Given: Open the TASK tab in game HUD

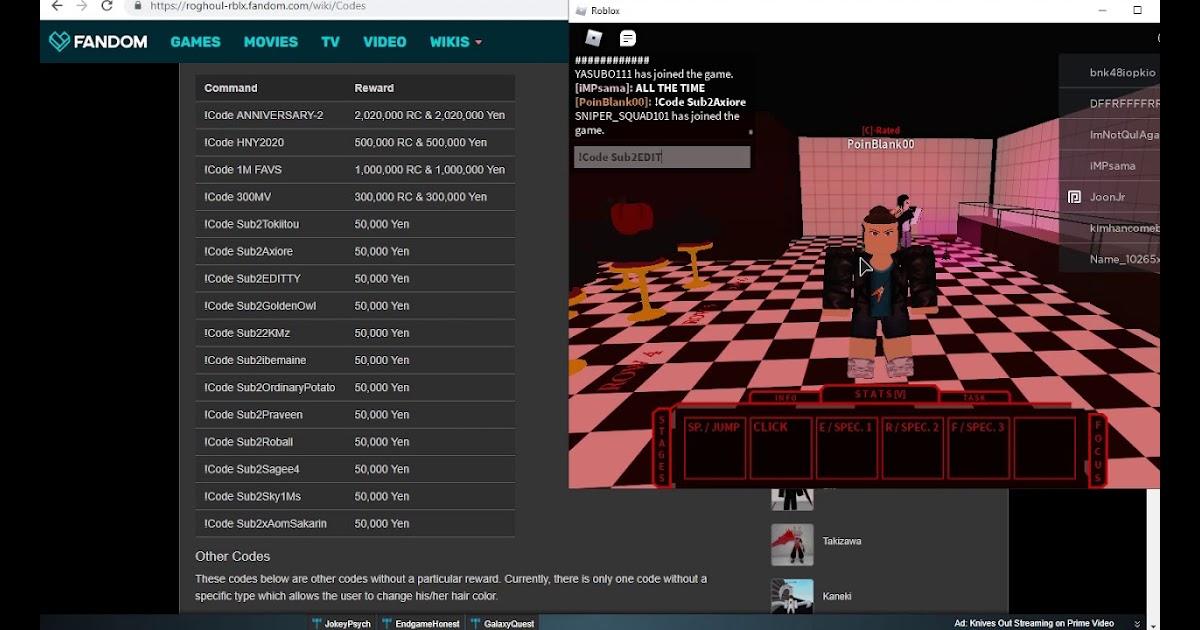Looking at the screenshot, I should tap(974, 398).
